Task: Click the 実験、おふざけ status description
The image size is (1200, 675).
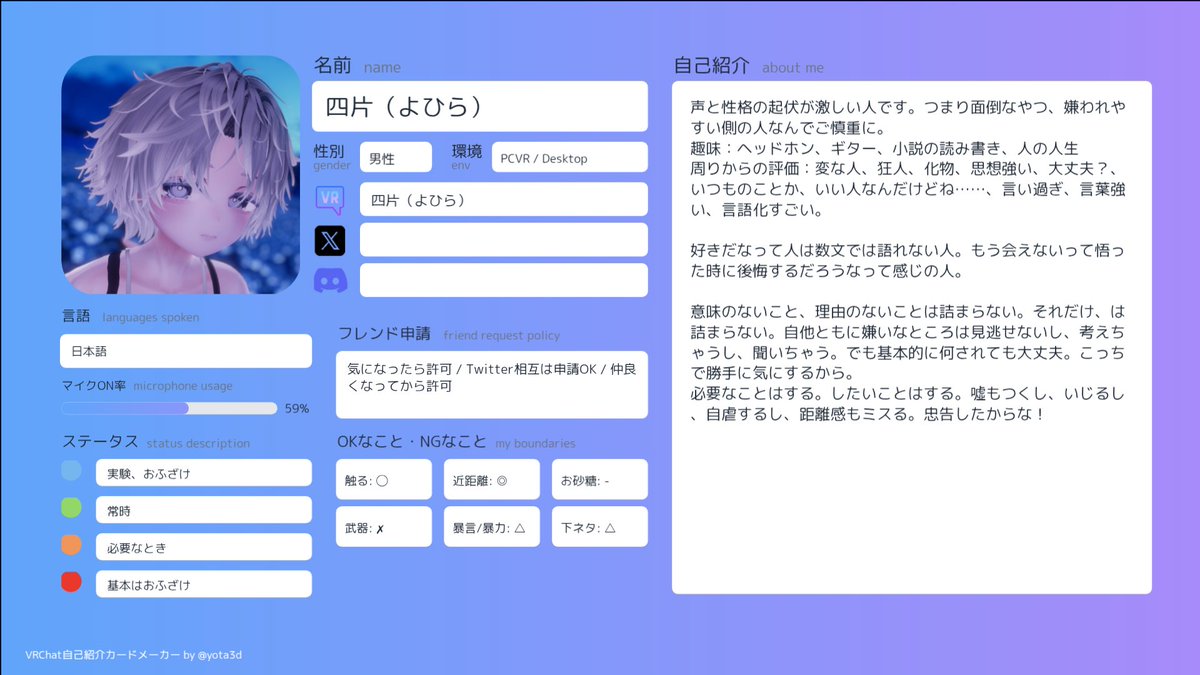Action: (204, 472)
